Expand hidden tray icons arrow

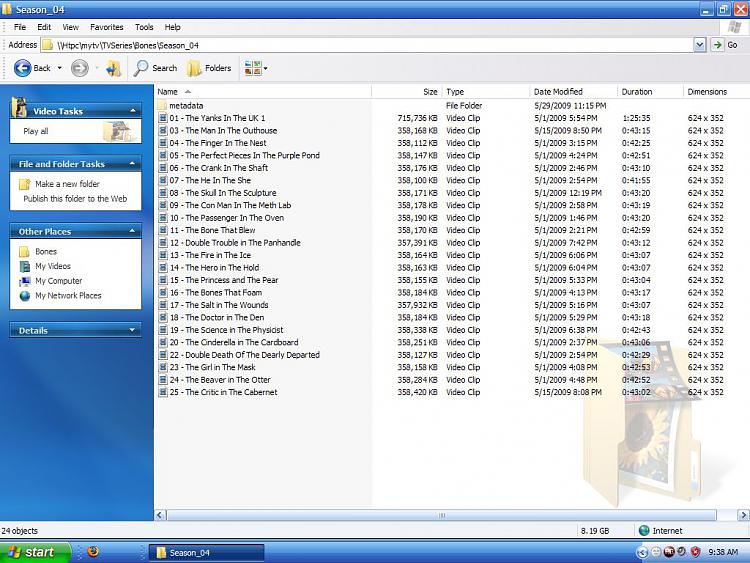coord(642,552)
